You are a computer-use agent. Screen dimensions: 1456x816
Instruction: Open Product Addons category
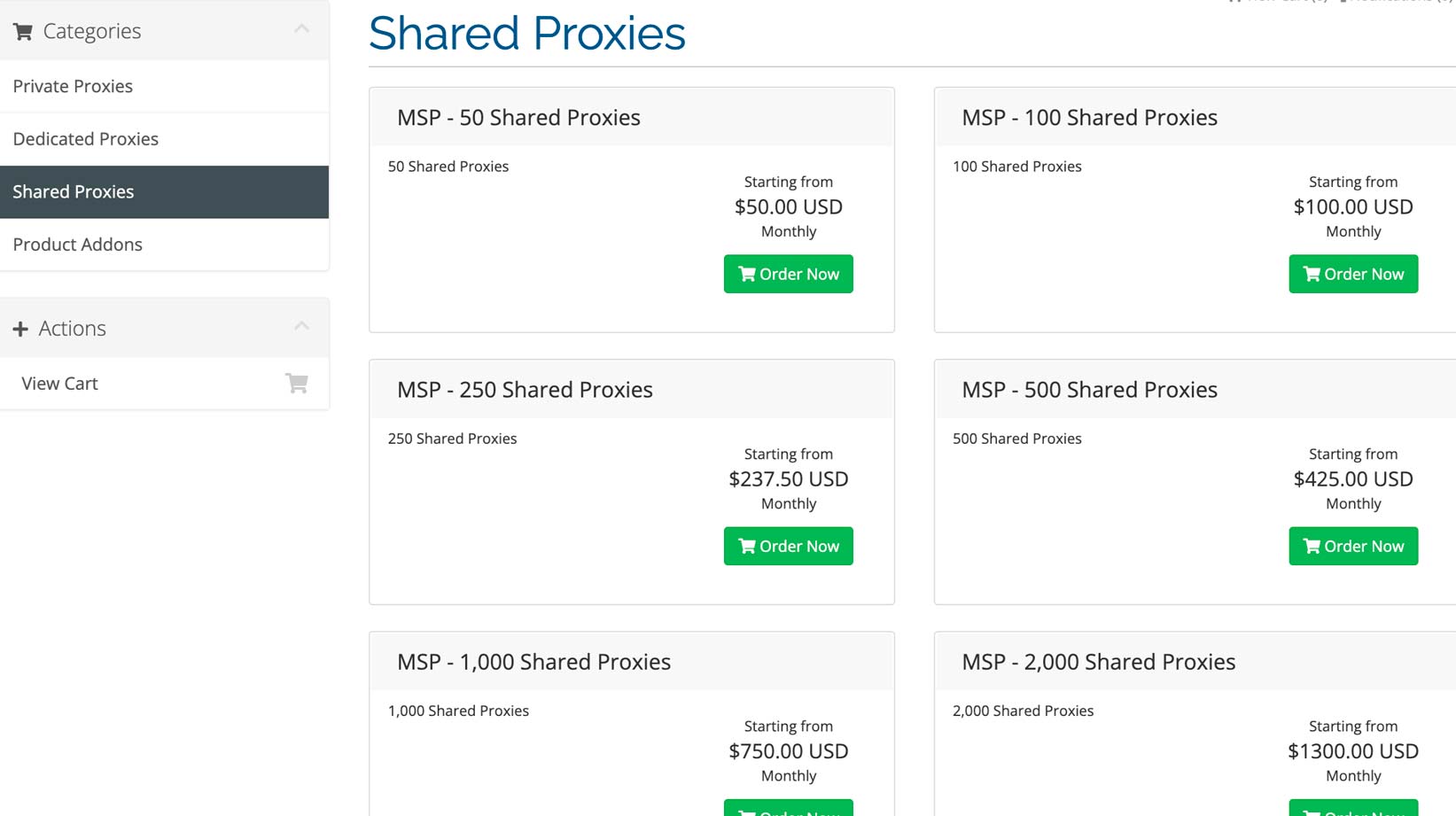tap(77, 245)
